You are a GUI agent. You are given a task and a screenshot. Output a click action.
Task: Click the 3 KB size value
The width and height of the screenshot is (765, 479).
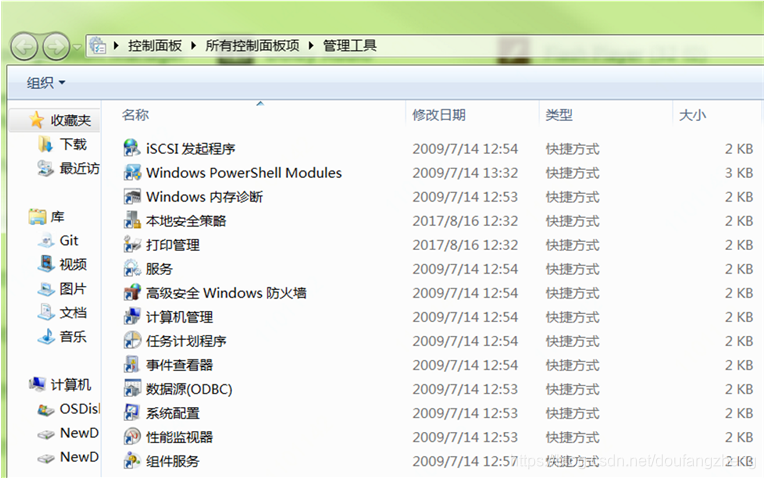pyautogui.click(x=739, y=173)
